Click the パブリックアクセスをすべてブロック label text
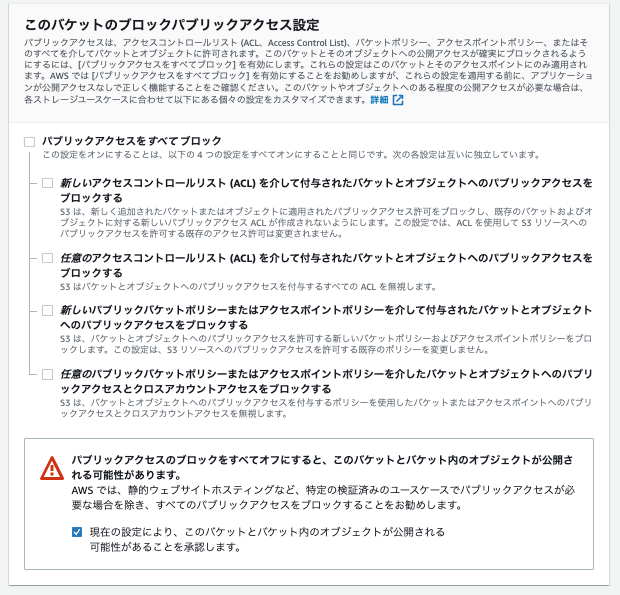Viewport: 620px width, 595px height. coord(132,141)
